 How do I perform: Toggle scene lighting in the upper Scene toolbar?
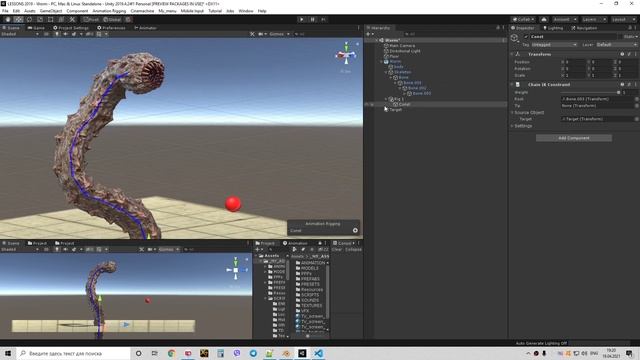click(57, 34)
